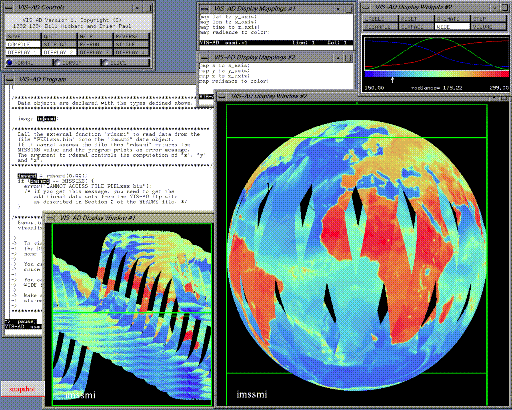Screen dimensions: 512x410
Task: Click LABELS in the Display Widgets window
Action: pyautogui.click(x=380, y=19)
